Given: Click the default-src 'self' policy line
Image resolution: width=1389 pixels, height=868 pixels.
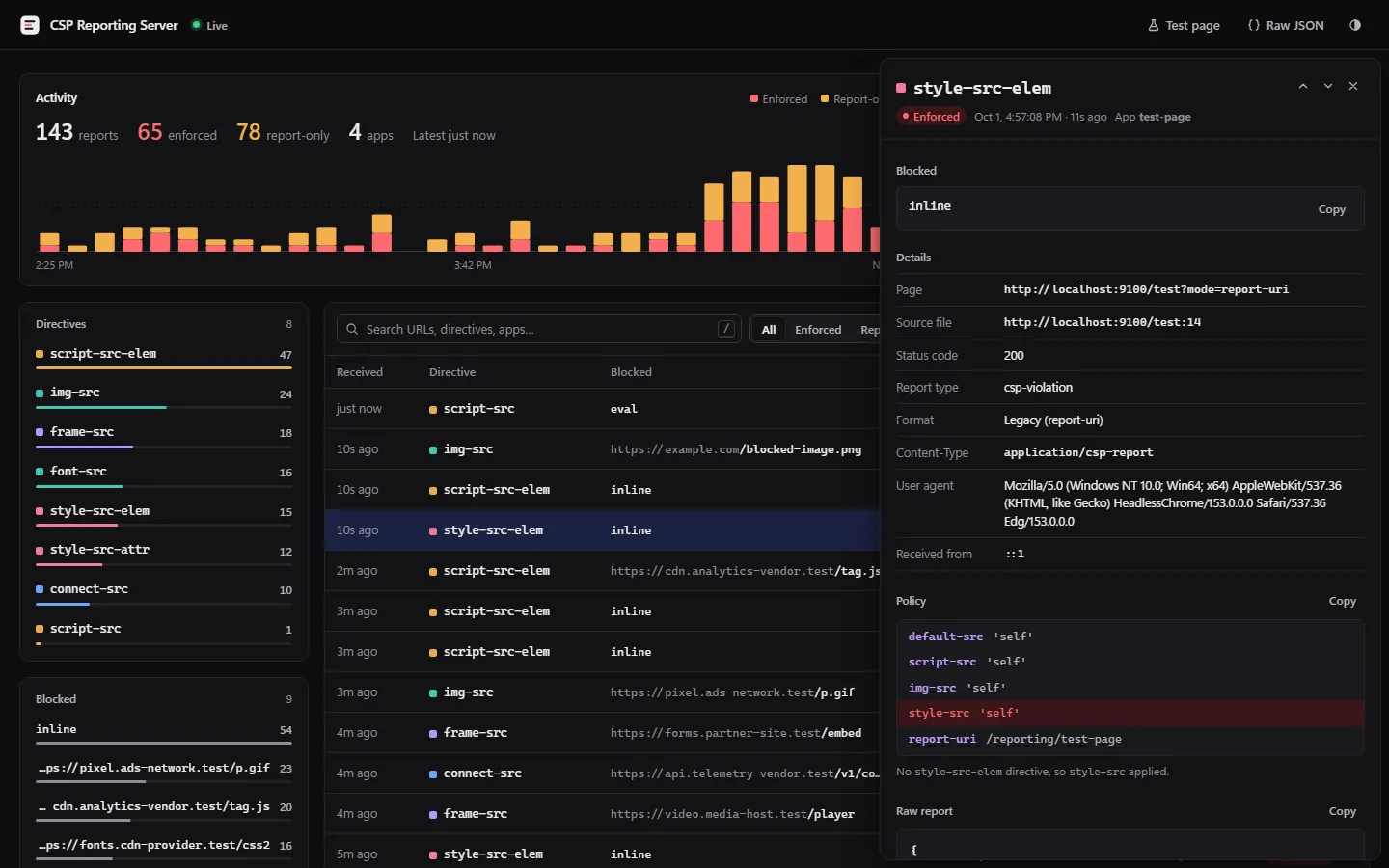Looking at the screenshot, I should click(x=1130, y=637).
